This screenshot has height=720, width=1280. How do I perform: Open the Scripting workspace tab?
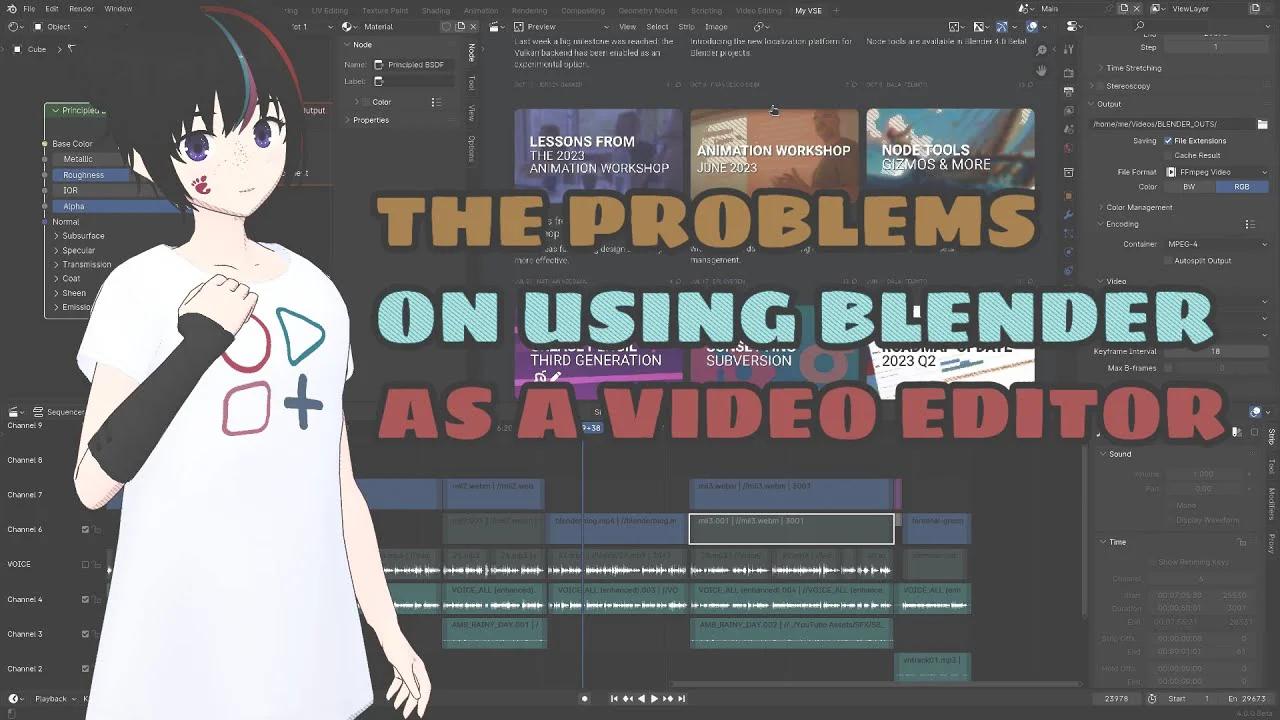click(706, 10)
